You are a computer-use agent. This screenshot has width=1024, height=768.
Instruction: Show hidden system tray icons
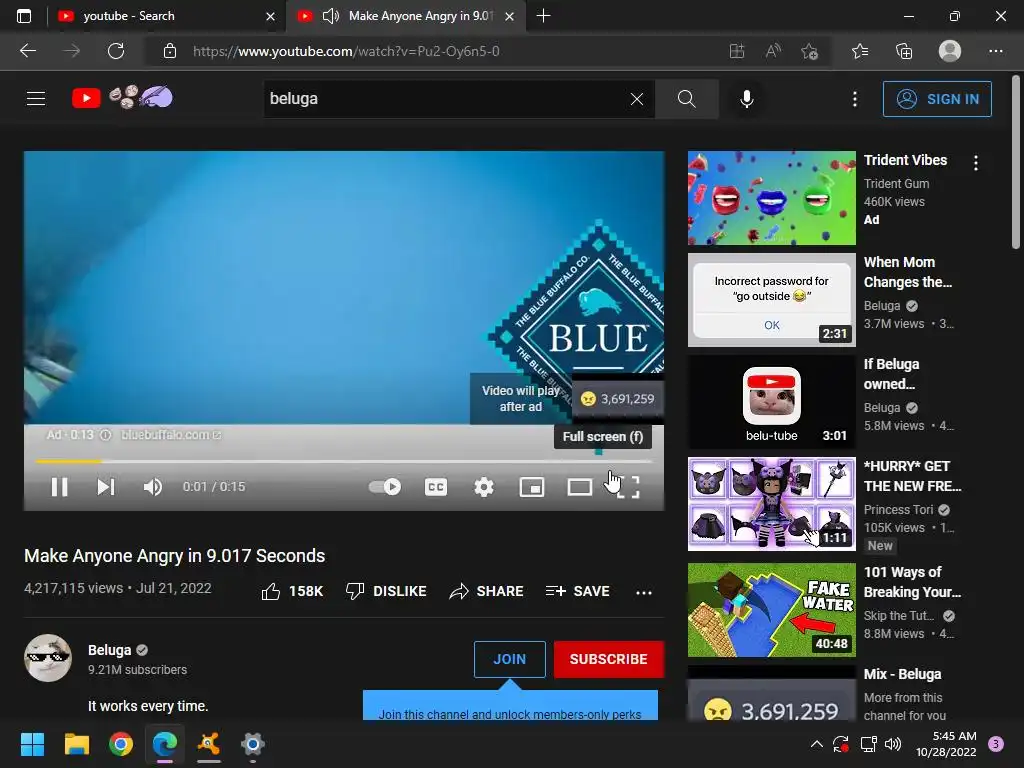(816, 744)
